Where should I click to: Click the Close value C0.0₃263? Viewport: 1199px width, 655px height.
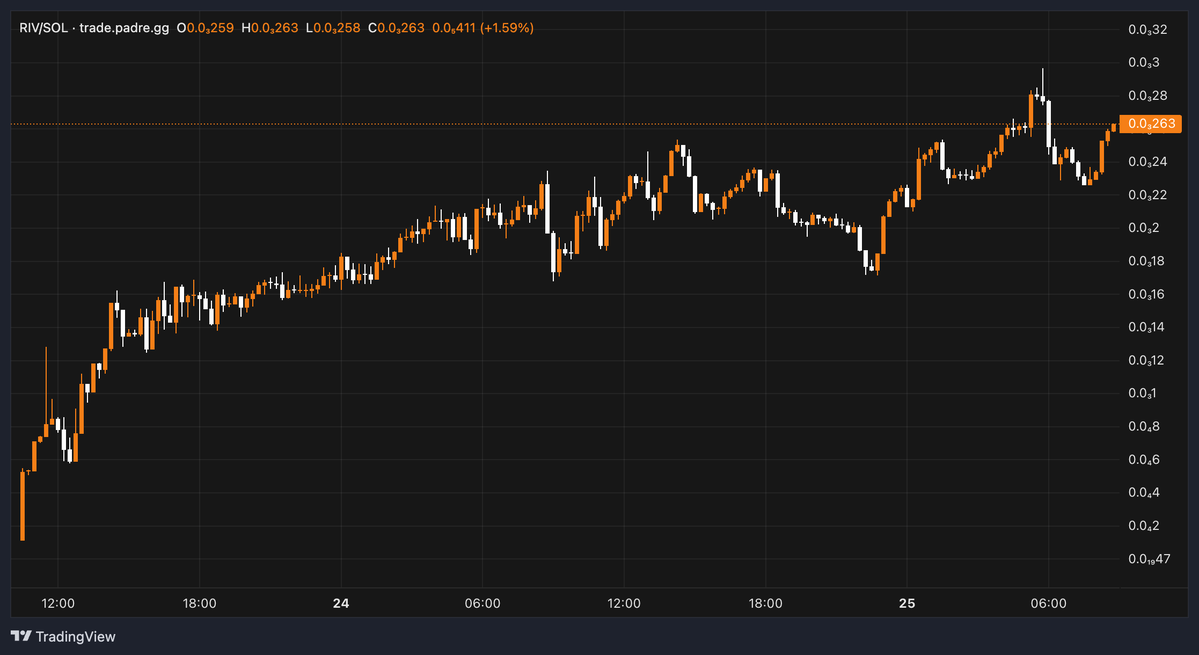[x=396, y=28]
